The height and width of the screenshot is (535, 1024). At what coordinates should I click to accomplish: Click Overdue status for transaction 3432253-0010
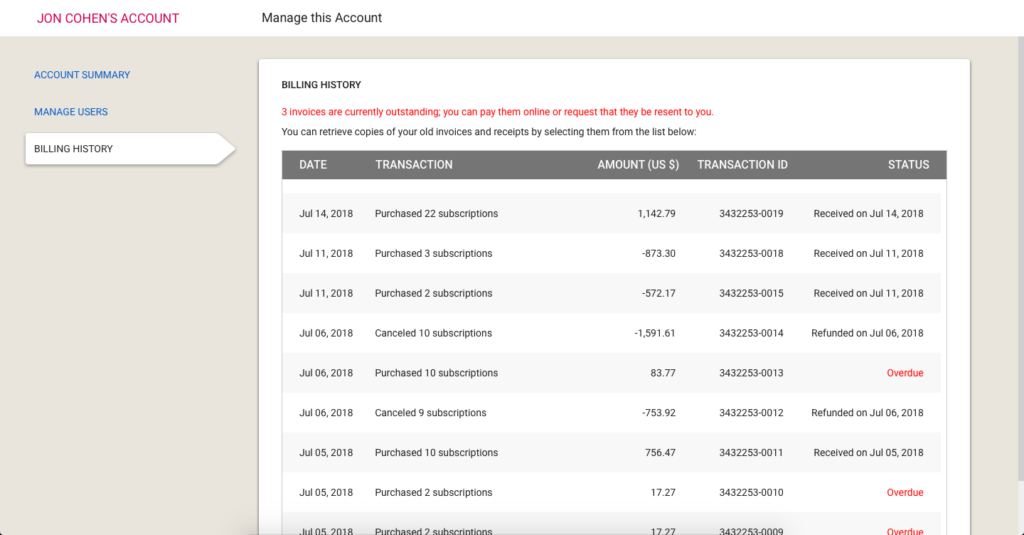904,493
